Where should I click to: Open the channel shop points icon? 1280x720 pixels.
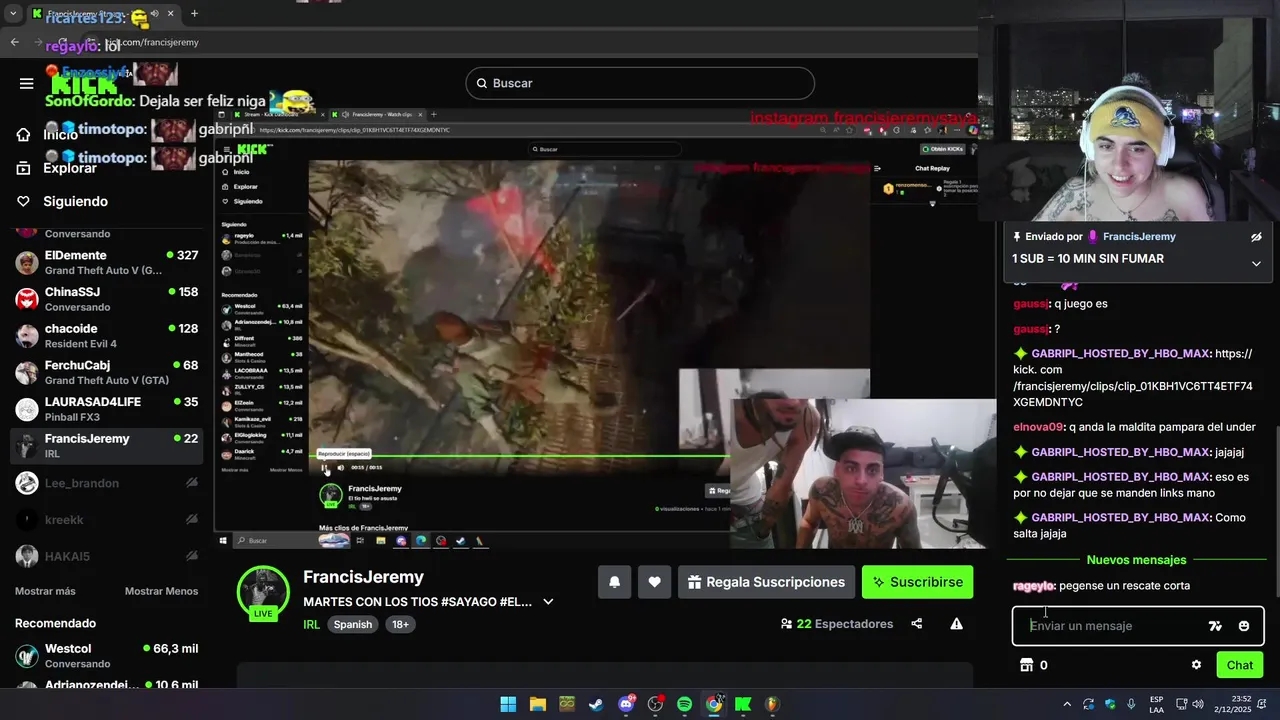pos(1026,665)
